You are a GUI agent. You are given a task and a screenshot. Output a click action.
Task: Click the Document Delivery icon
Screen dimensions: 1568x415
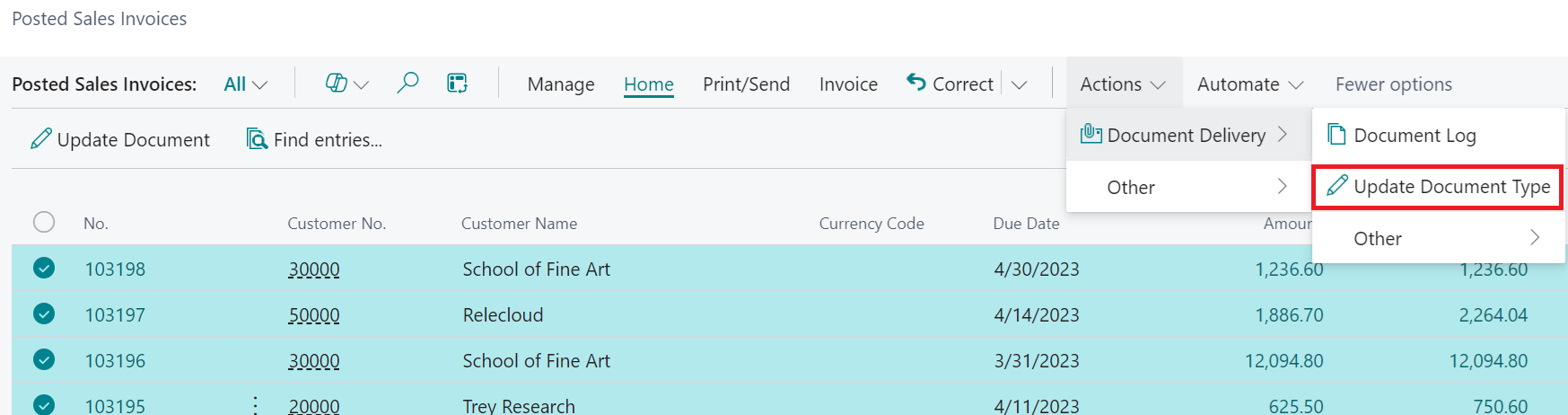pyautogui.click(x=1091, y=135)
